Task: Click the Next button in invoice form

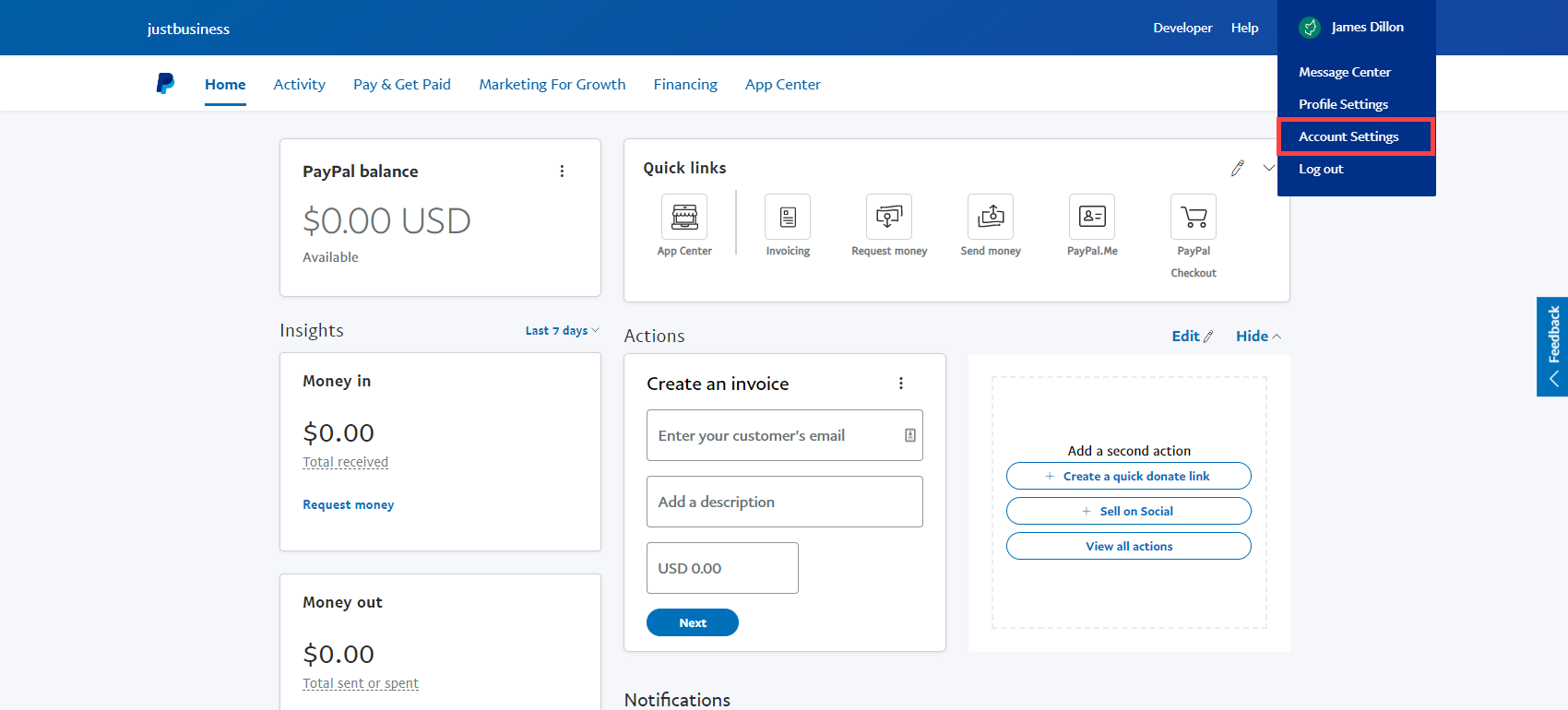Action: click(x=693, y=622)
